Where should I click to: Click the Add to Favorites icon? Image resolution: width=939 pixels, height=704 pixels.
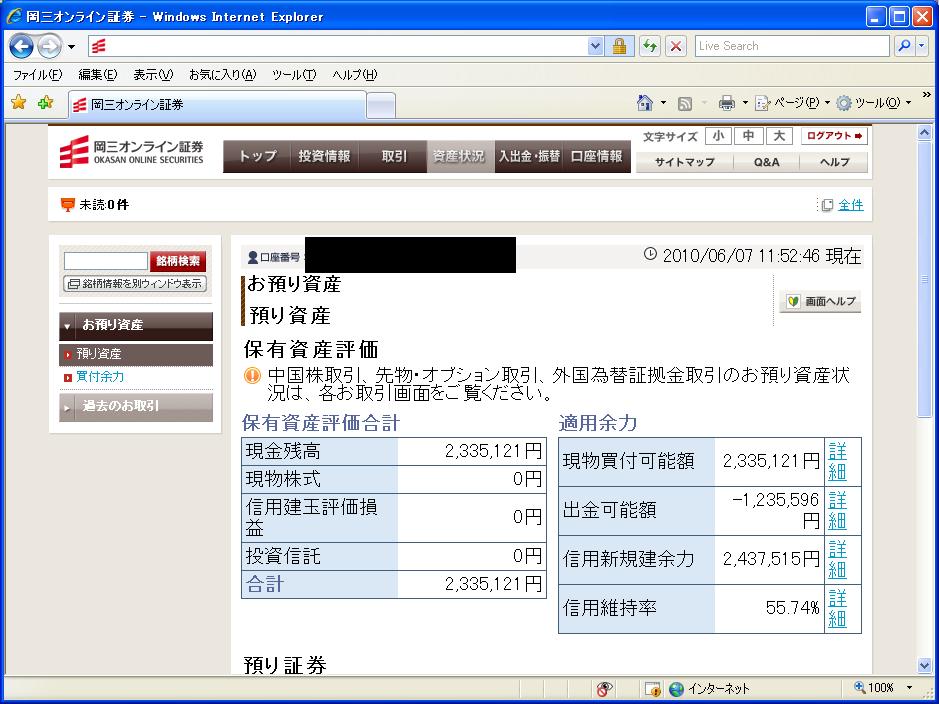click(45, 103)
